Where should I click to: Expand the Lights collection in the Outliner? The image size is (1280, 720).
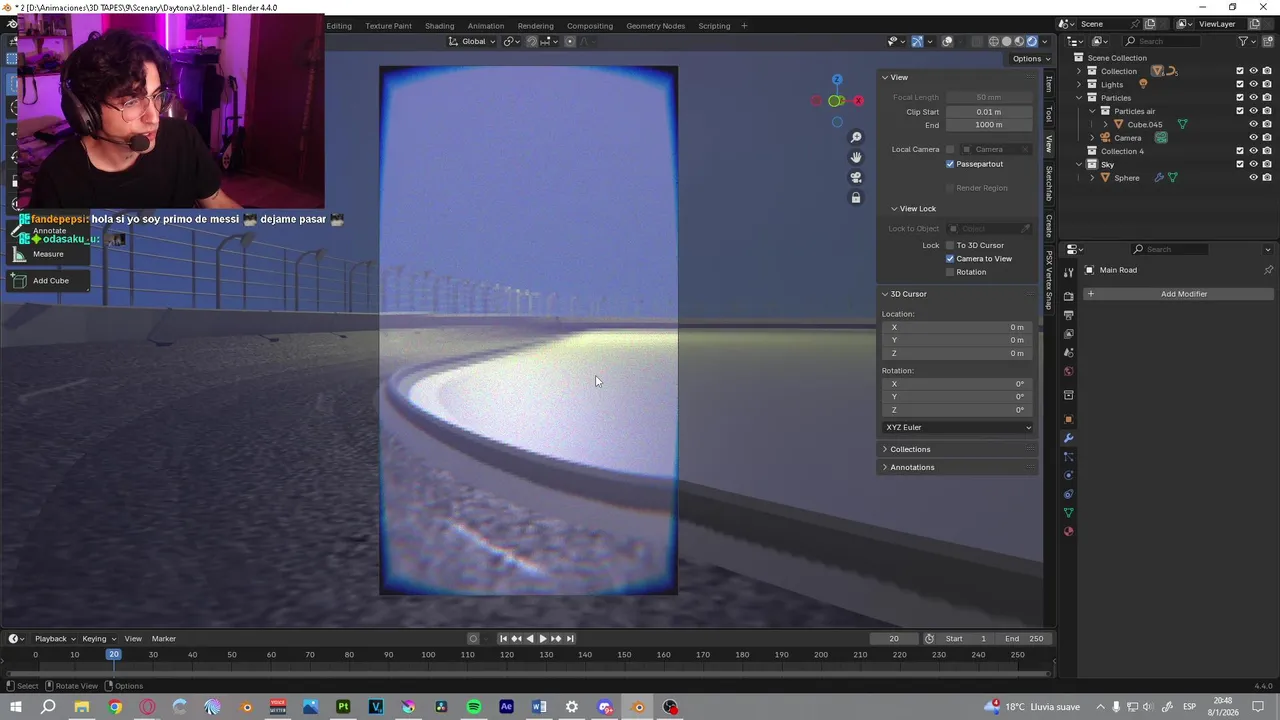(1079, 85)
